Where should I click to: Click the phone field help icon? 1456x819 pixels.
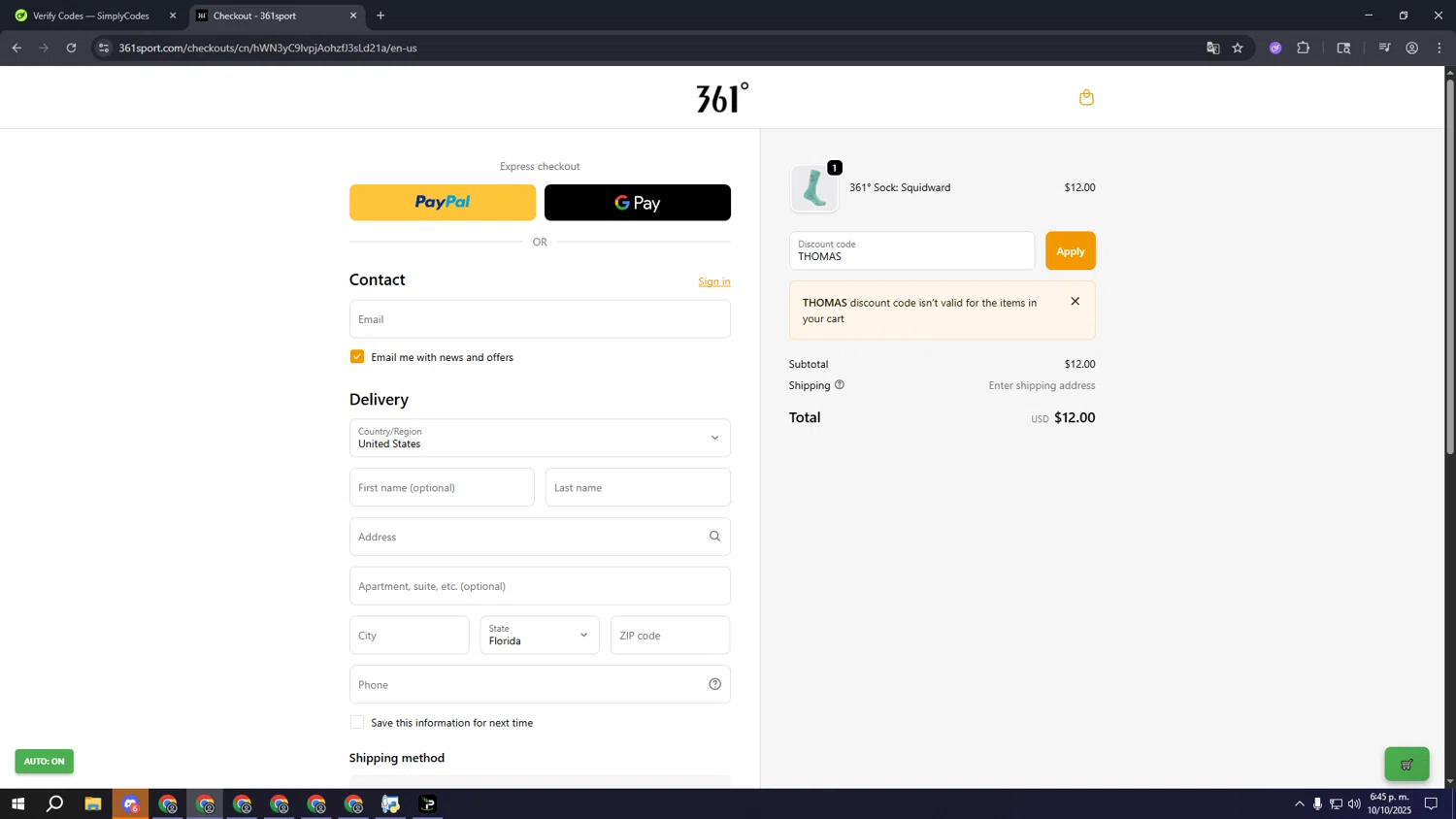714,684
